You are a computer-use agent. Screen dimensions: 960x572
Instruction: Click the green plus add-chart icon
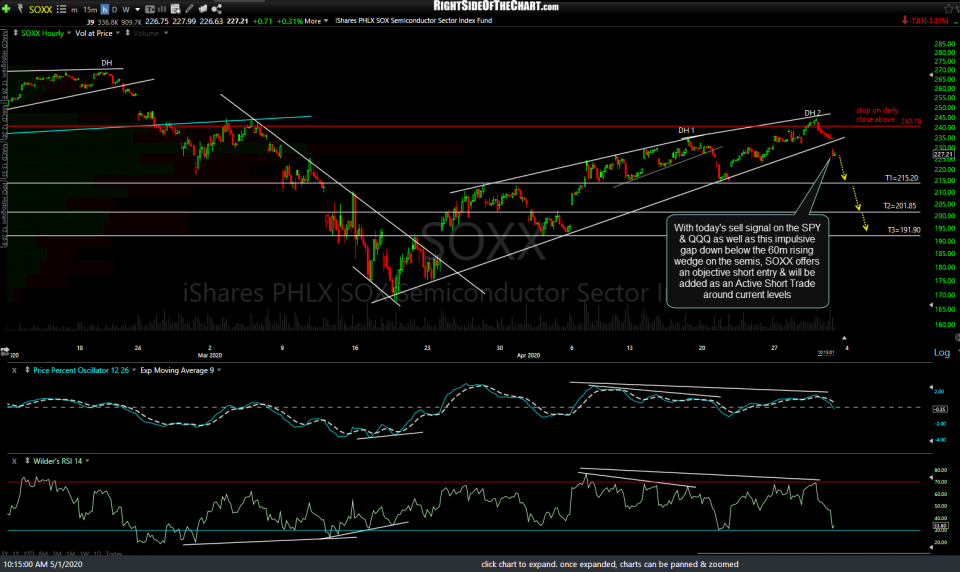pyautogui.click(x=8, y=7)
